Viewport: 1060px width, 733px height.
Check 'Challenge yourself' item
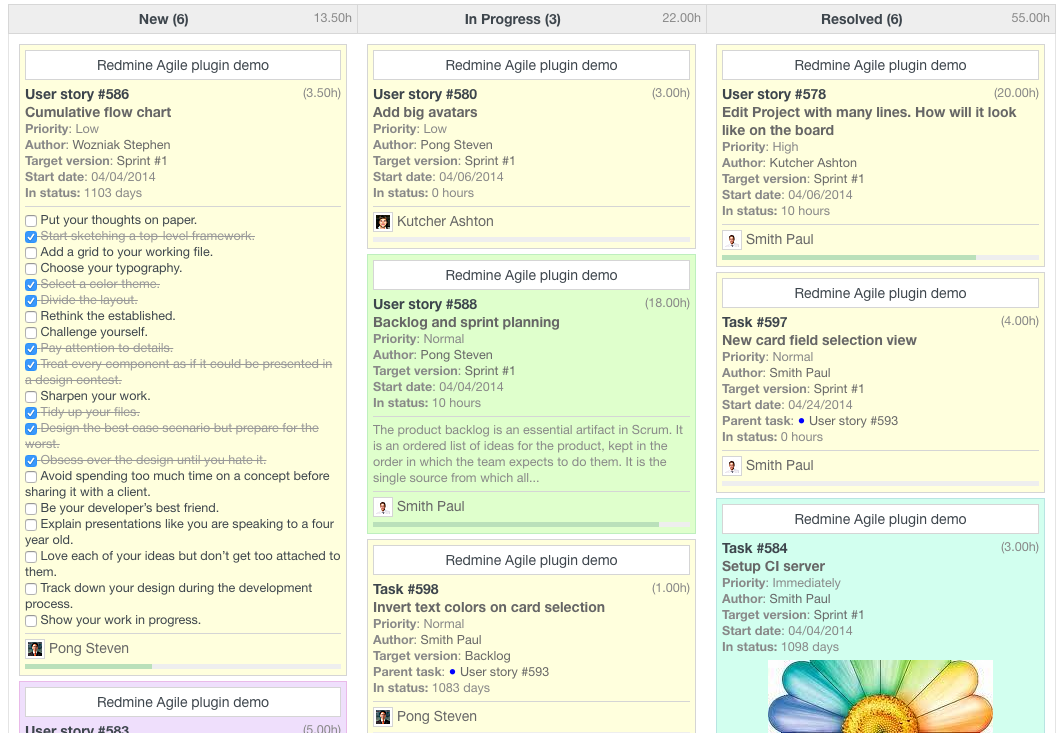(30, 332)
